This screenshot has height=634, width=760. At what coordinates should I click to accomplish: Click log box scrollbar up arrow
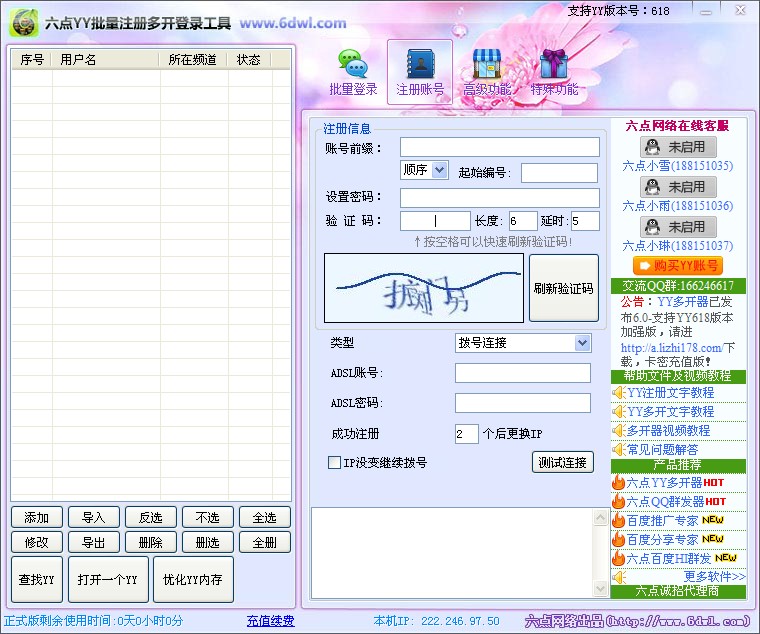pos(600,517)
